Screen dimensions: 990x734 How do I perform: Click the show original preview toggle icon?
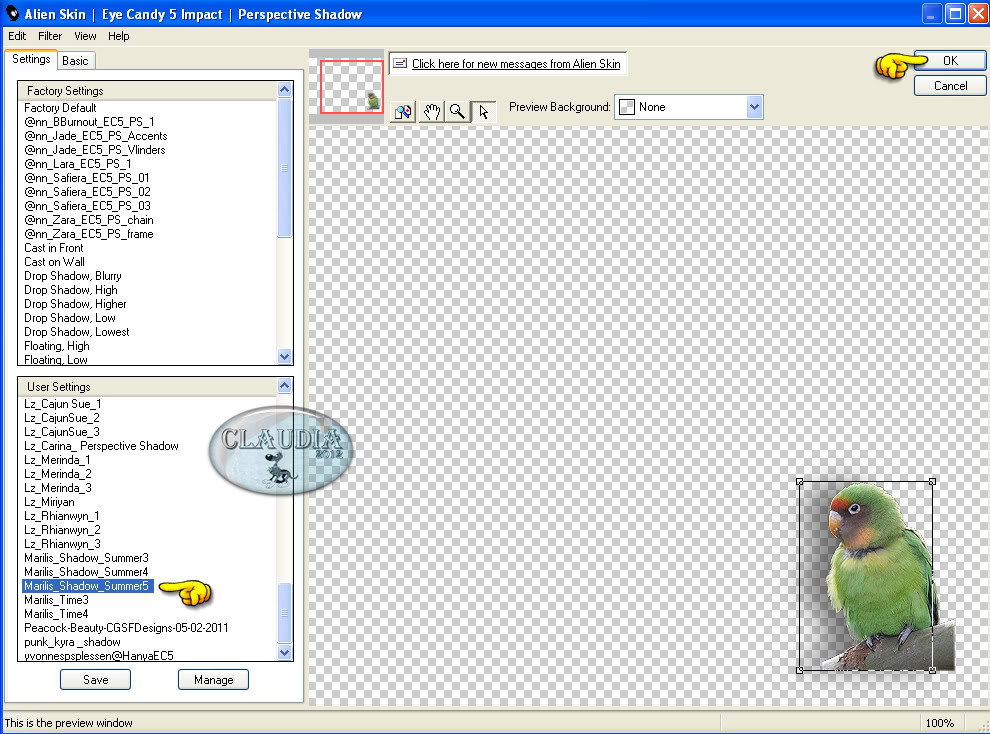(403, 112)
